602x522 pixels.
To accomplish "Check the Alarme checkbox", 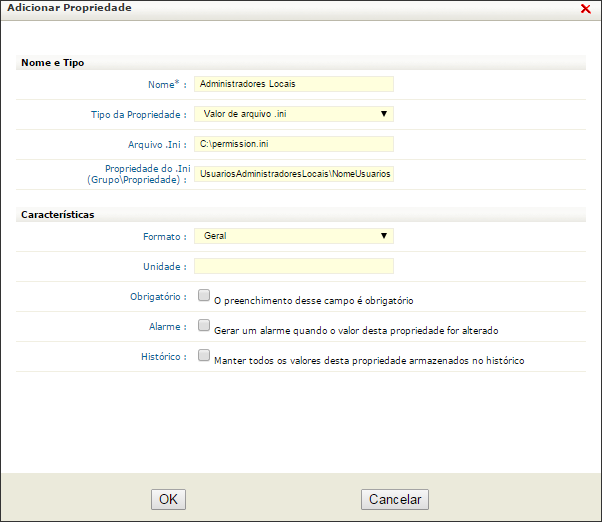I will [x=204, y=325].
